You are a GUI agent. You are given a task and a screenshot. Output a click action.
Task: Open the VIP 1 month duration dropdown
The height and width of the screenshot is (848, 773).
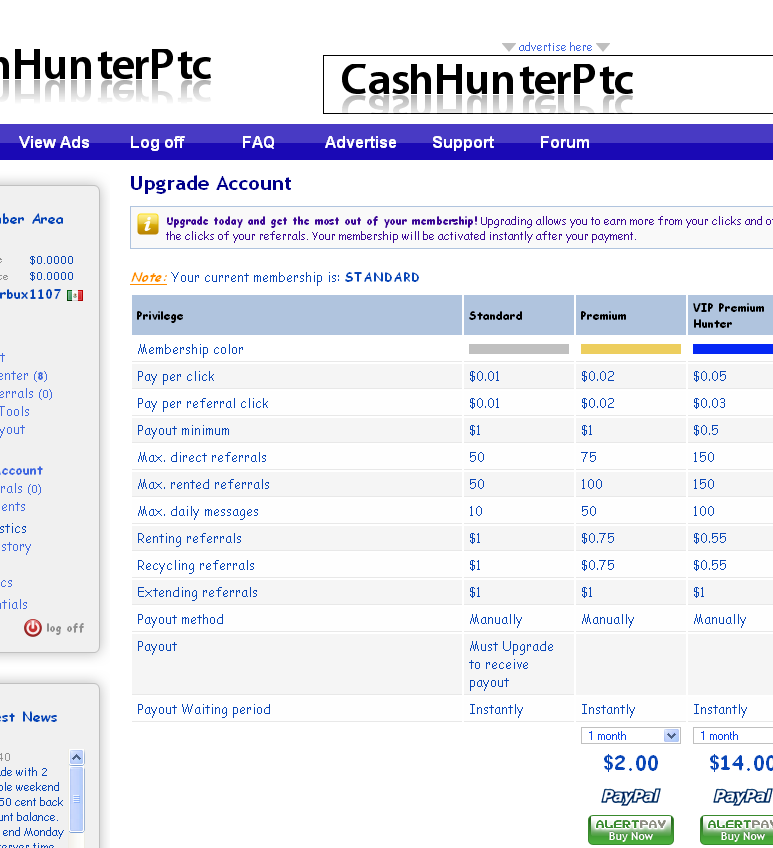733,736
